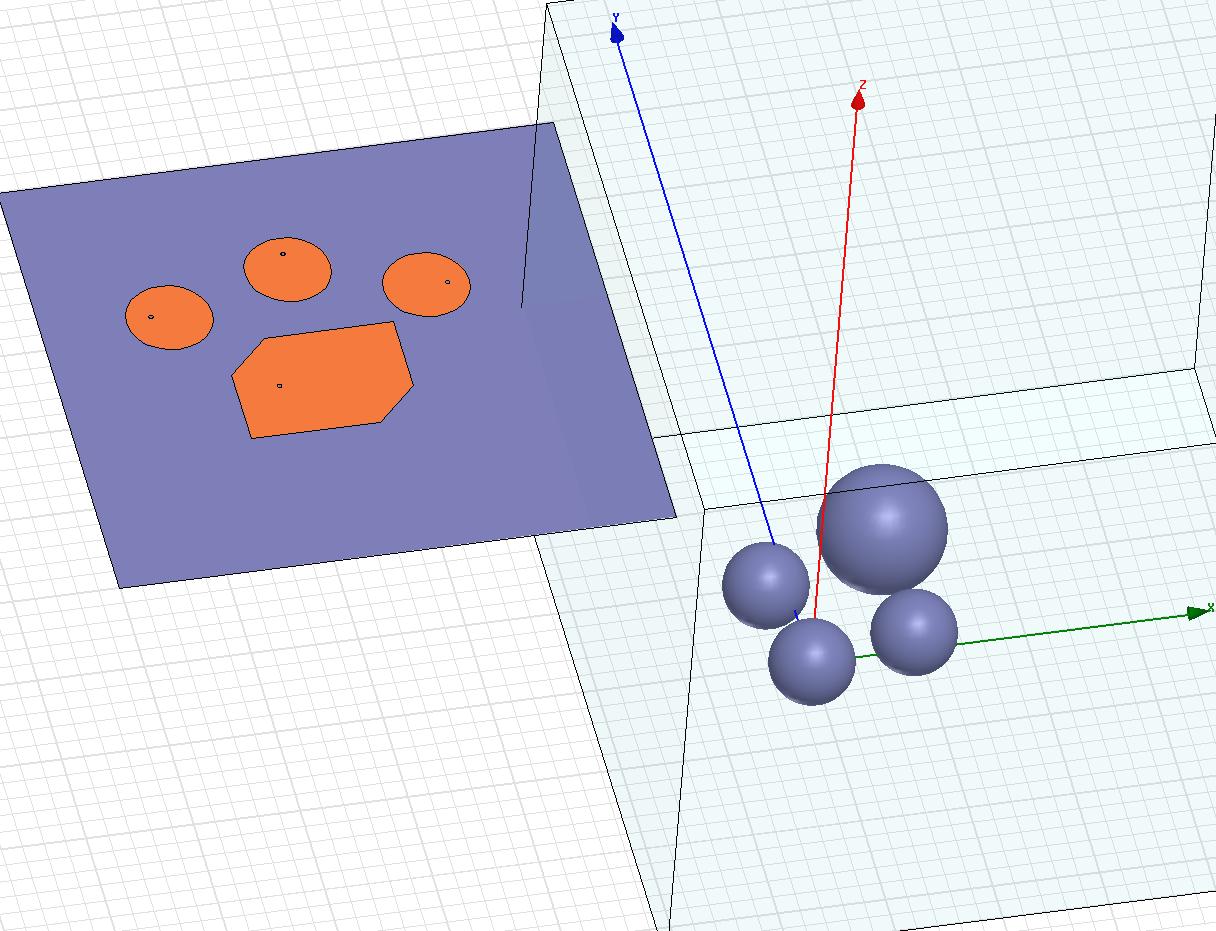
Task: Click the small point inside the polygon
Action: tap(279, 385)
